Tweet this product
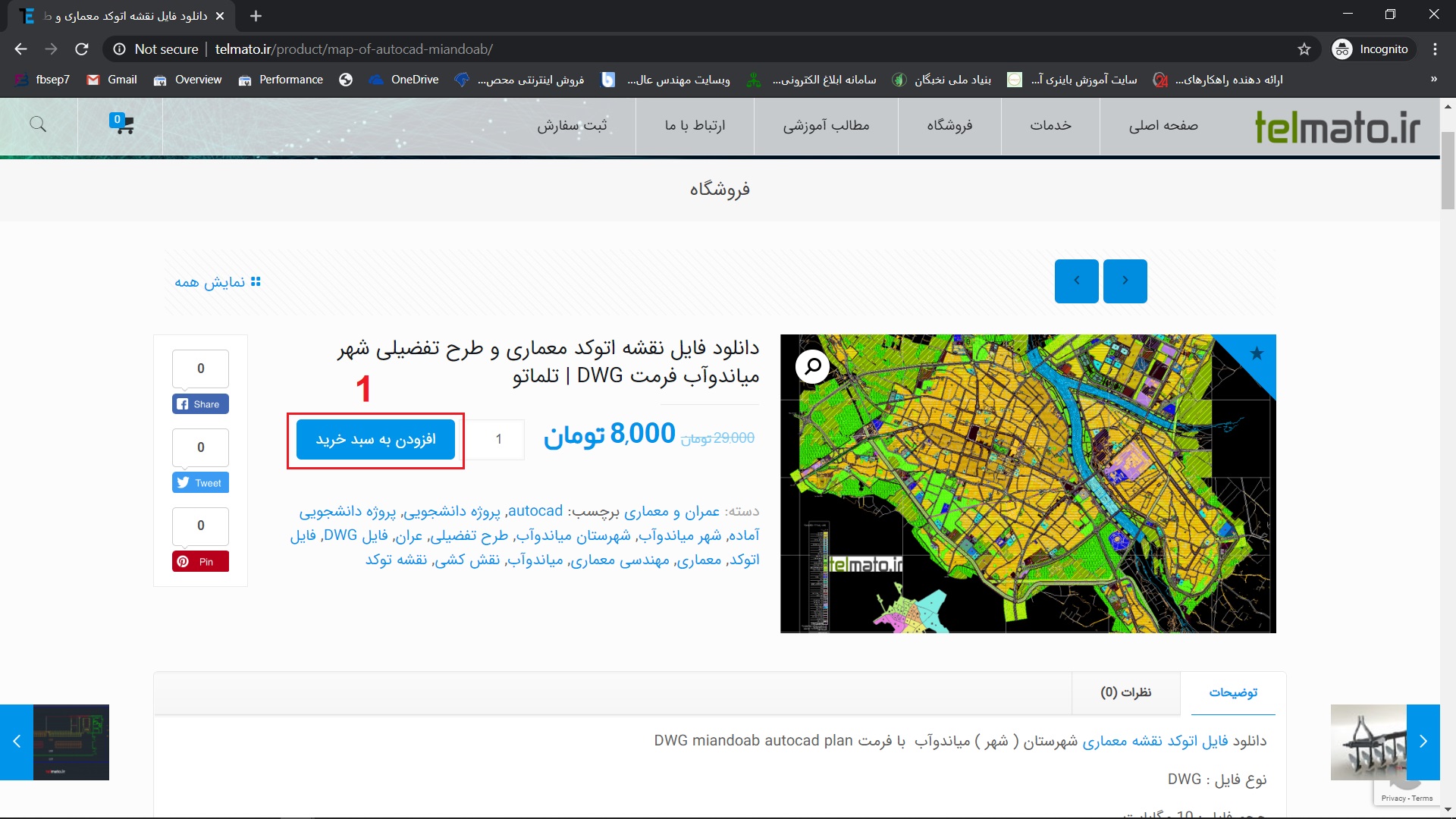 [200, 483]
